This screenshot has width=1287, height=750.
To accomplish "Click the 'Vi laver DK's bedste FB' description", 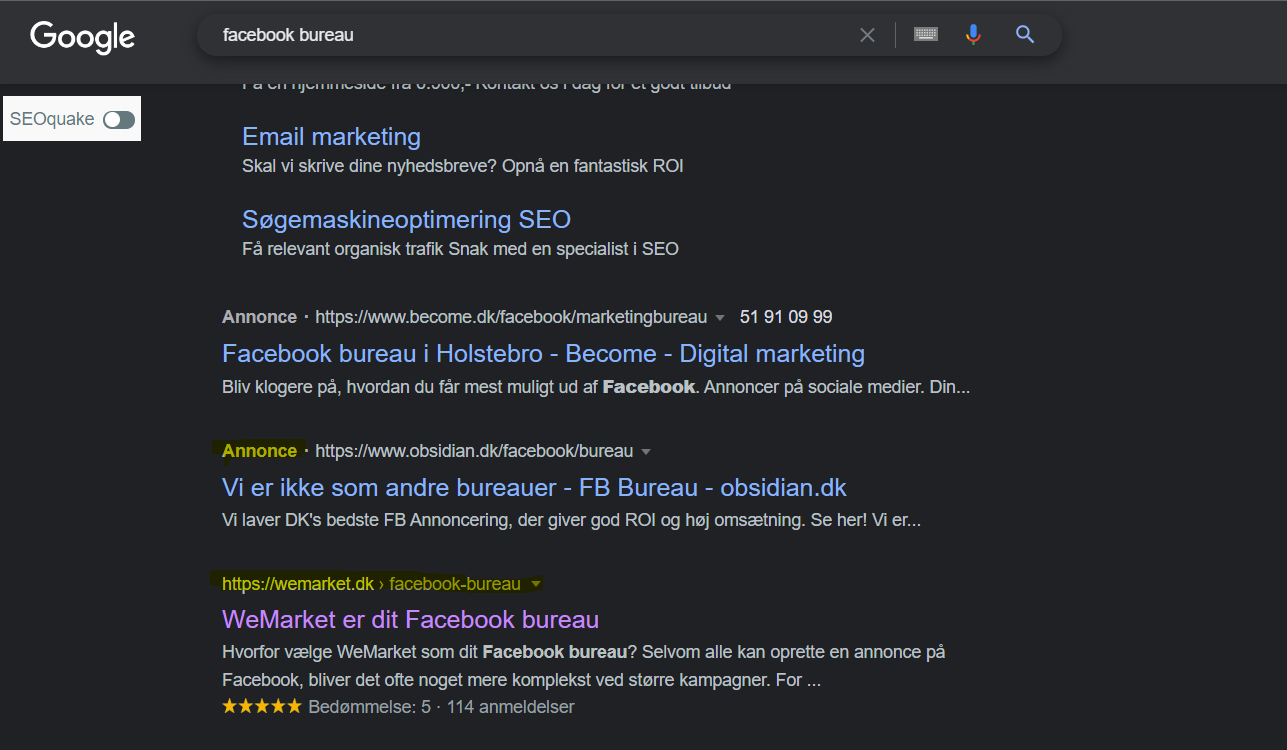I will pyautogui.click(x=571, y=521).
